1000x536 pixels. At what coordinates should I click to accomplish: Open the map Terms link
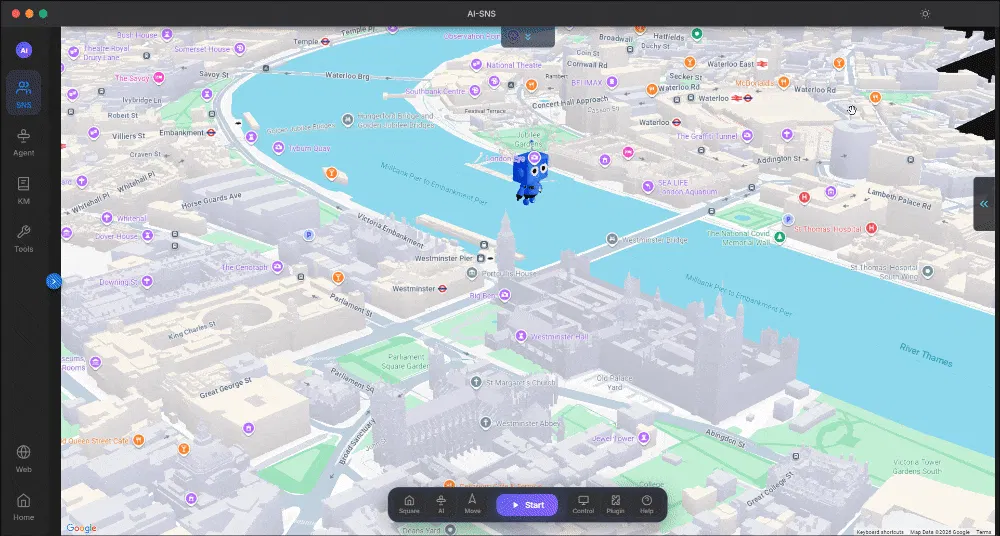point(983,532)
